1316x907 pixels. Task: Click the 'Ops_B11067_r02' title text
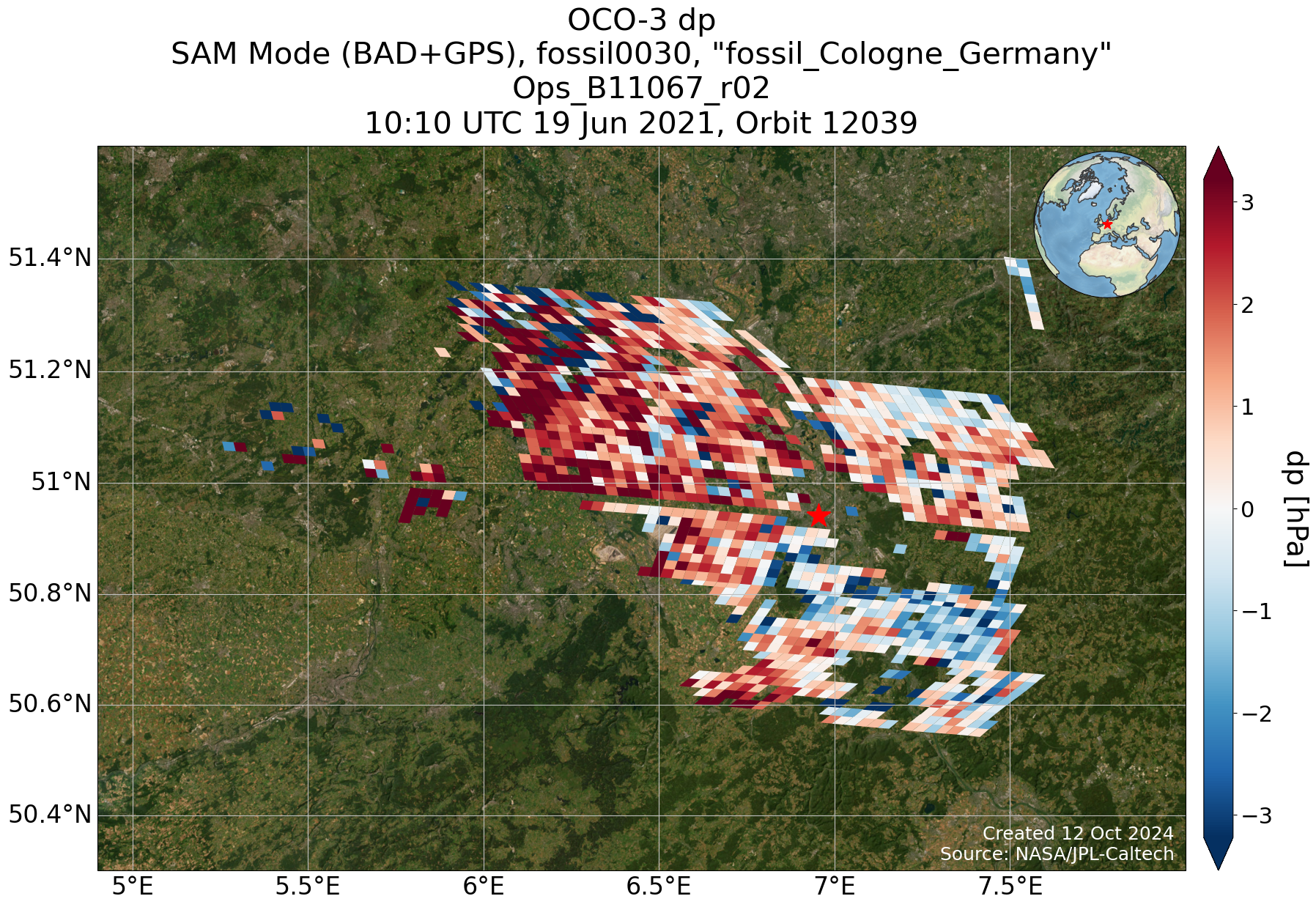tap(641, 89)
